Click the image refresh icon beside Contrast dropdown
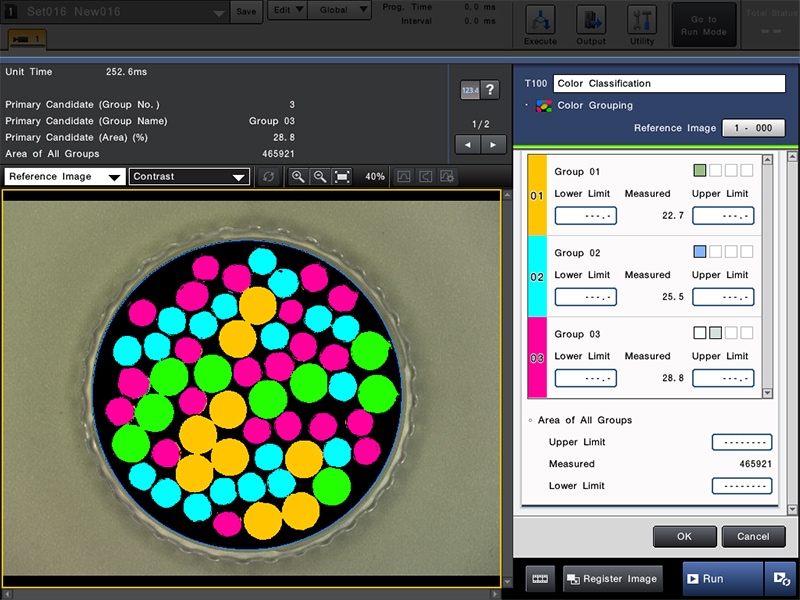 pos(269,177)
